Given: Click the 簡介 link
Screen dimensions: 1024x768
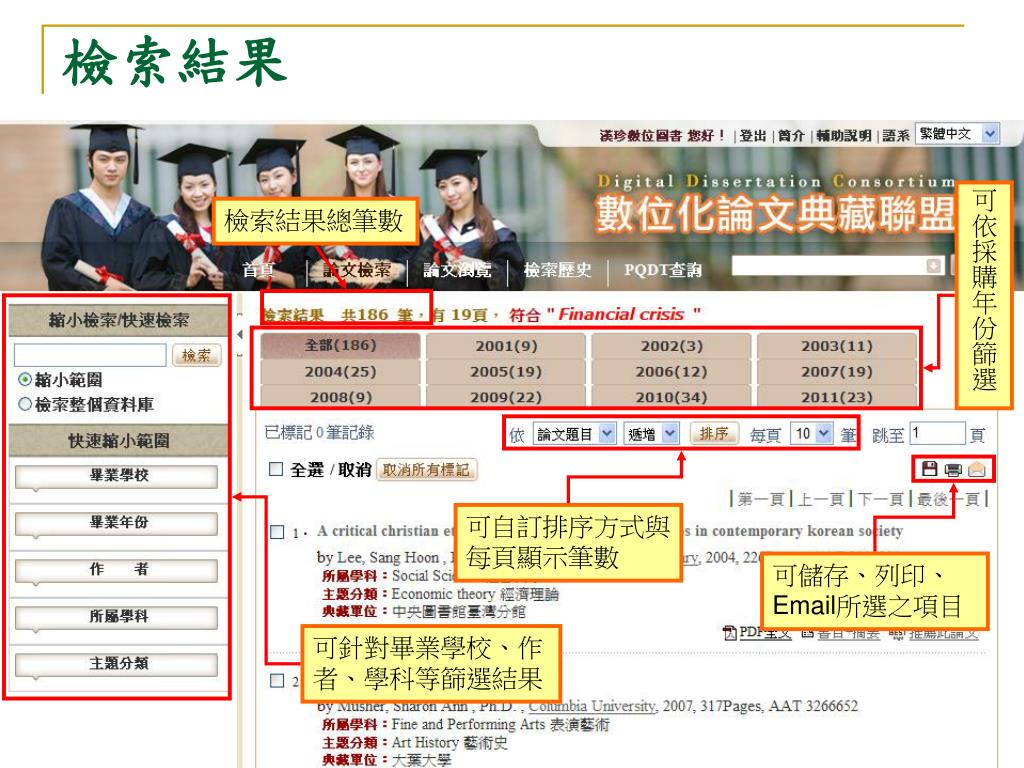Looking at the screenshot, I should (x=791, y=135).
